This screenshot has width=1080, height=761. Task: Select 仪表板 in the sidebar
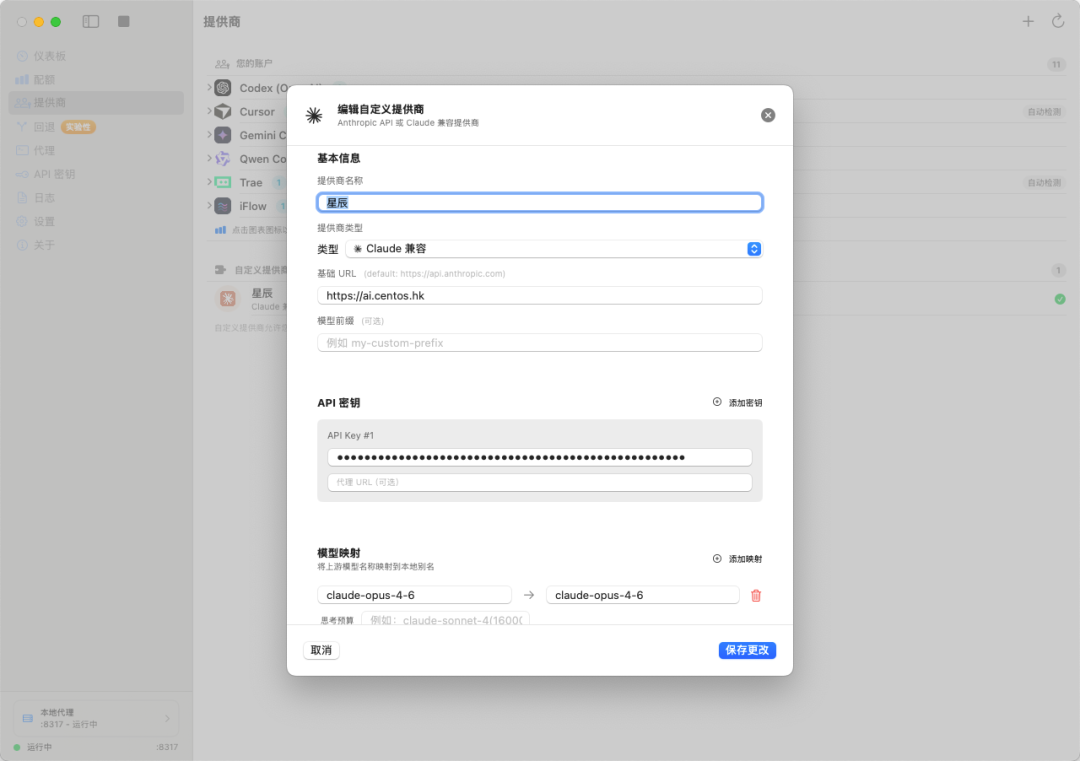click(x=50, y=56)
